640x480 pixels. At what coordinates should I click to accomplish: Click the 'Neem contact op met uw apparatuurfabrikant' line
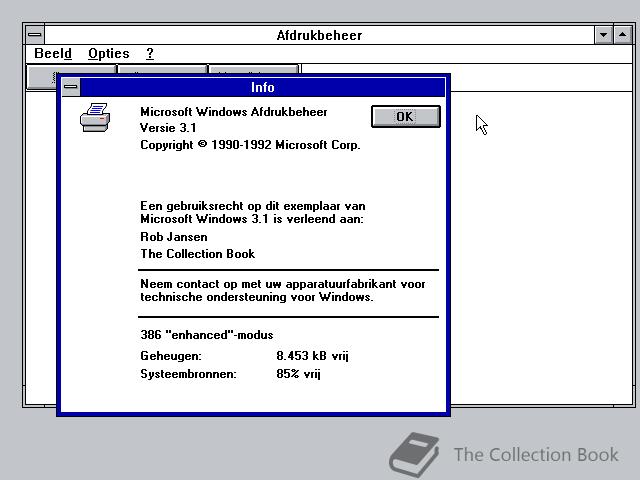pos(283,284)
